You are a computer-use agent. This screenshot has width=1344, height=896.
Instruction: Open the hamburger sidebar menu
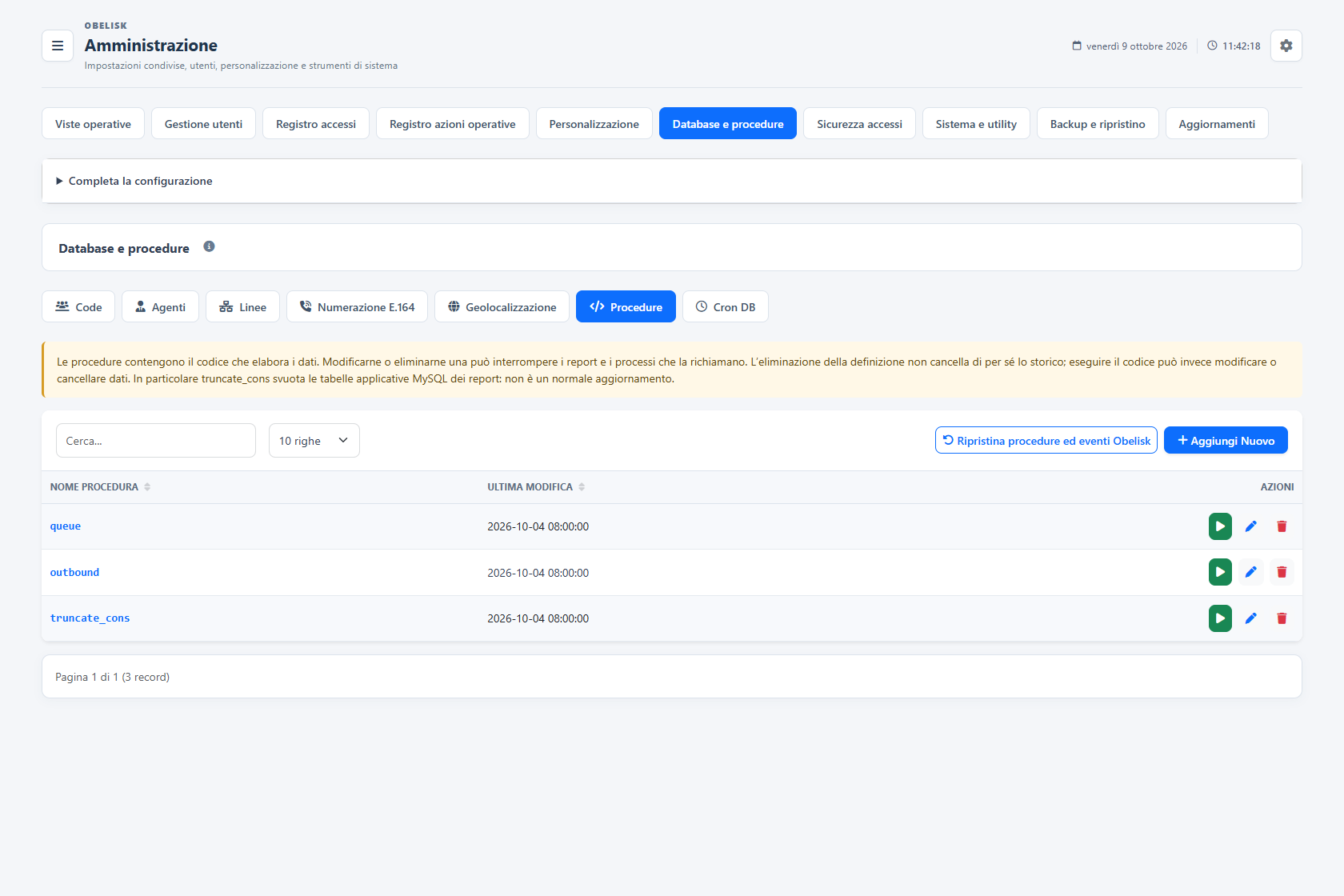click(58, 46)
